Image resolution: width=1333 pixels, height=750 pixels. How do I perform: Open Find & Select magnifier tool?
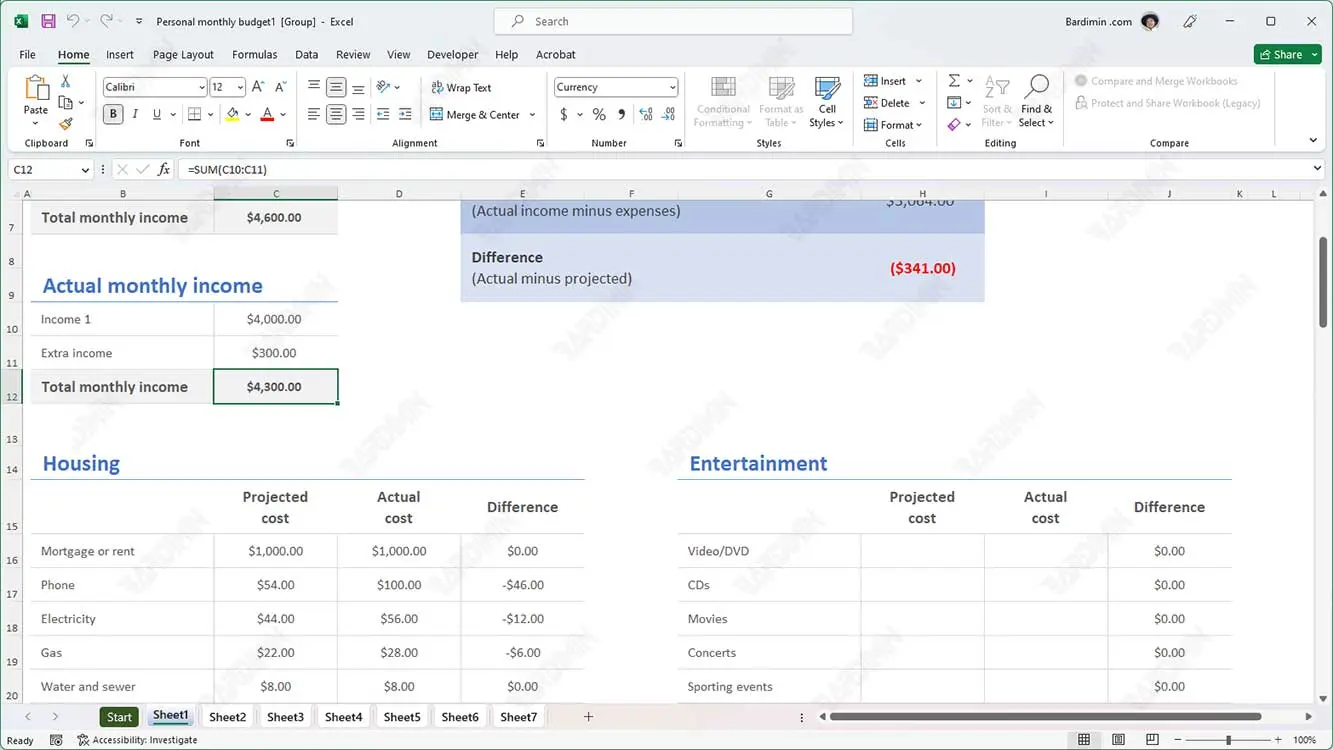(x=1036, y=101)
